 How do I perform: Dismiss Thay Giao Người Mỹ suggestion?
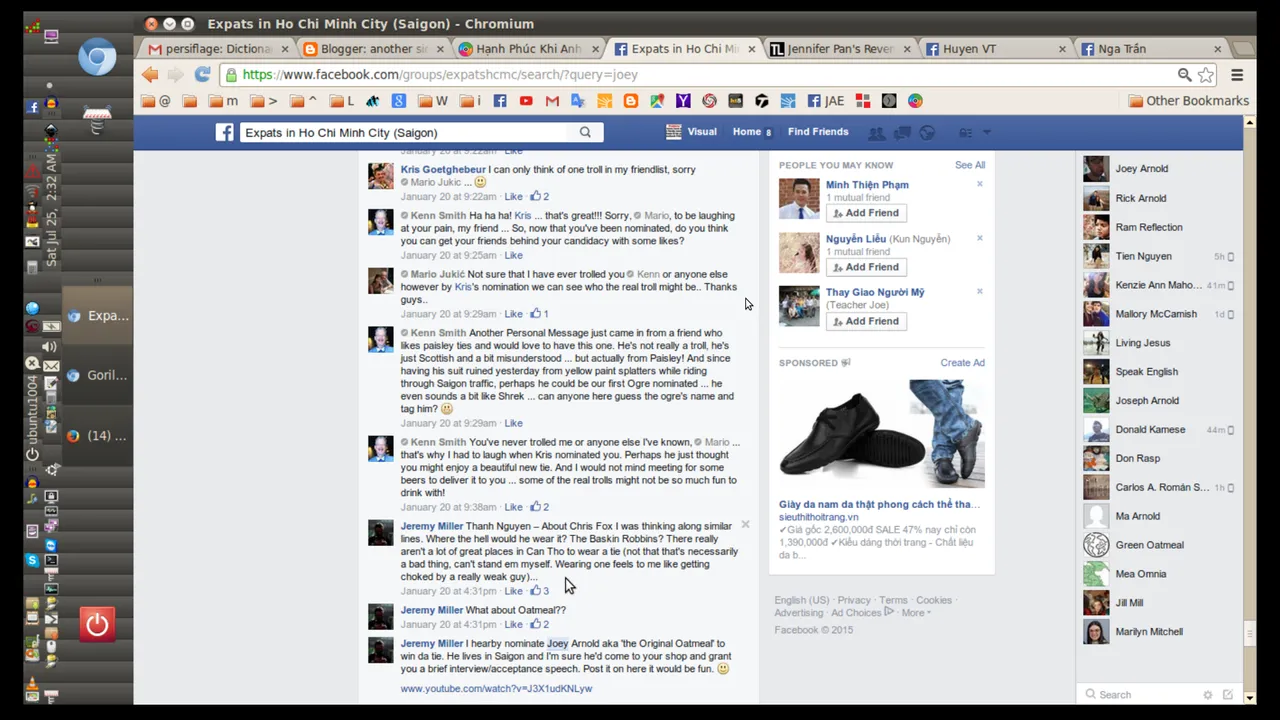[980, 292]
